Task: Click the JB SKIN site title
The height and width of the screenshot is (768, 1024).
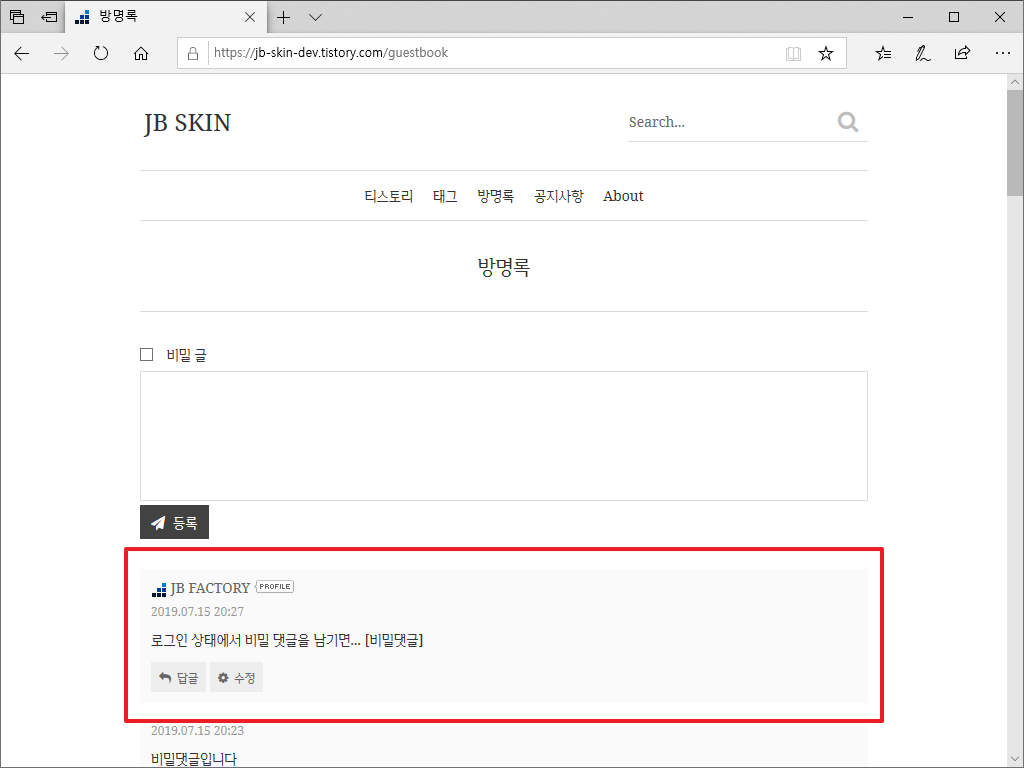Action: (187, 123)
